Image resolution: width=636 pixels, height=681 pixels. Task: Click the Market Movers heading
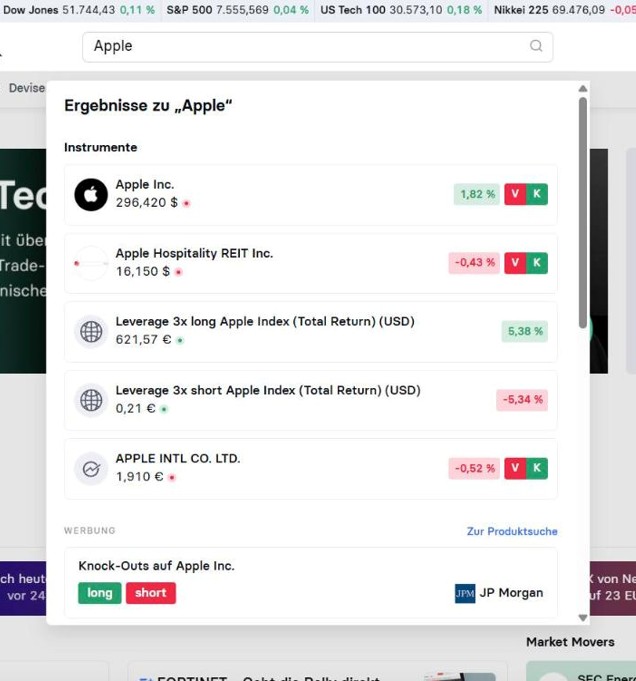pyautogui.click(x=570, y=642)
